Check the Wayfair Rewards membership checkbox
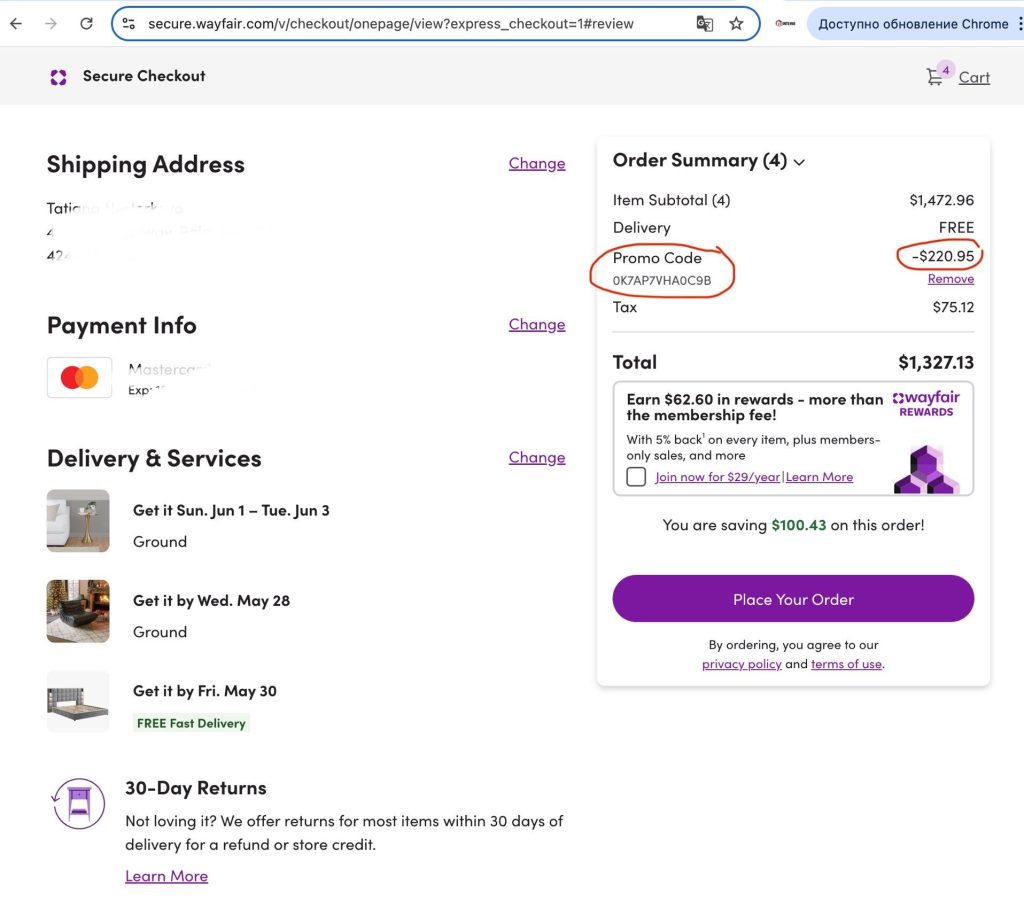The height and width of the screenshot is (923, 1024). point(636,476)
